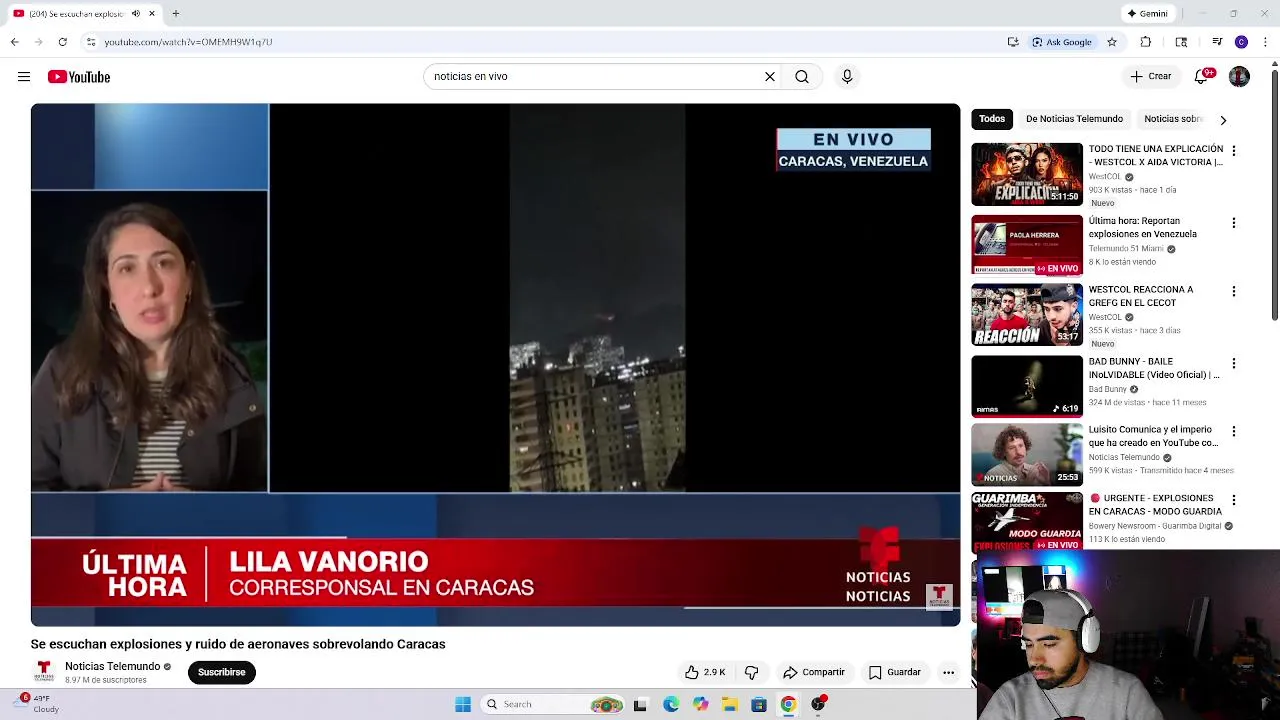Open the 'WESTCOL REACCIONA' 53:17 thumbnail
This screenshot has width=1280, height=720.
tap(1027, 314)
